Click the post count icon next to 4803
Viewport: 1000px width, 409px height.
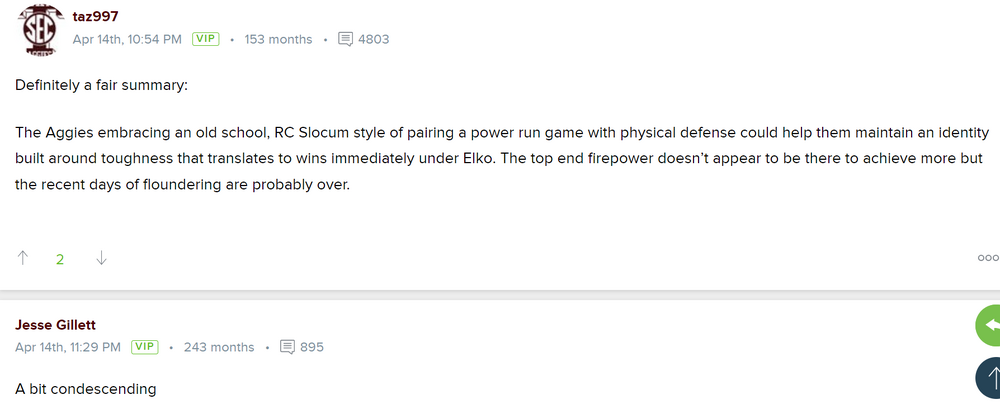(x=346, y=39)
